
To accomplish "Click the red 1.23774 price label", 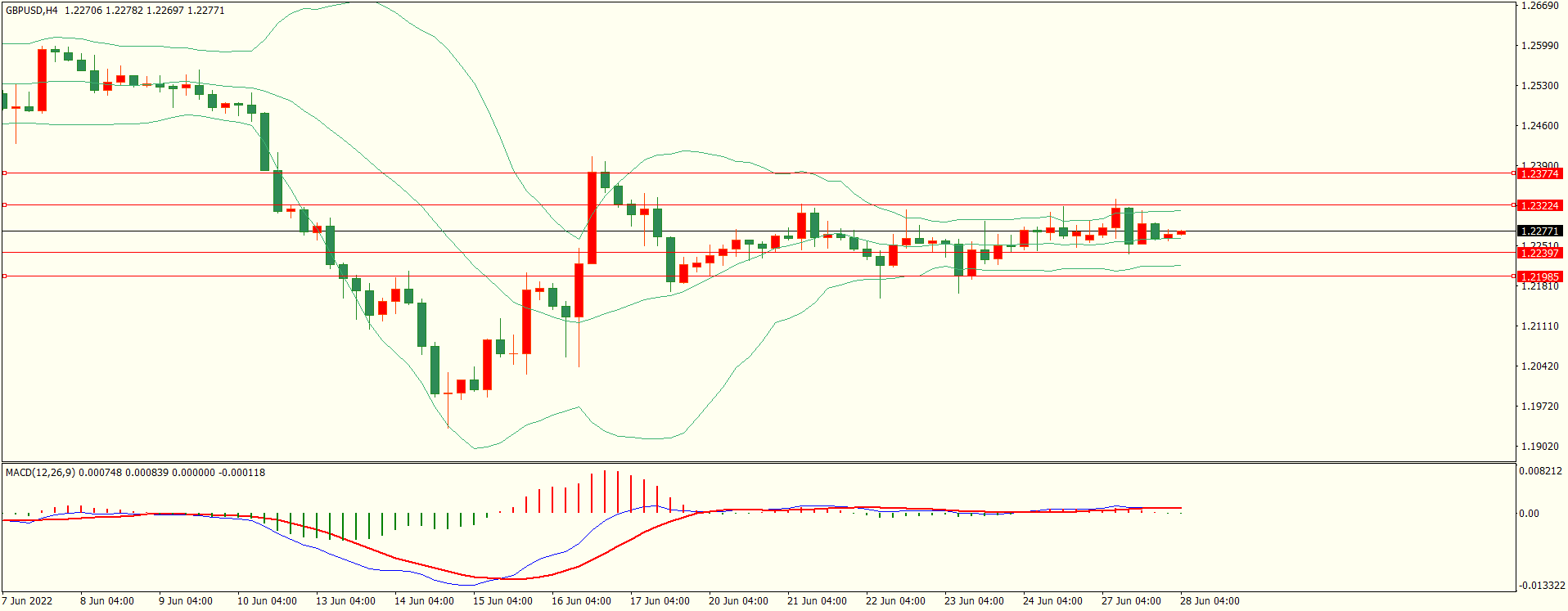I will pos(1539,173).
